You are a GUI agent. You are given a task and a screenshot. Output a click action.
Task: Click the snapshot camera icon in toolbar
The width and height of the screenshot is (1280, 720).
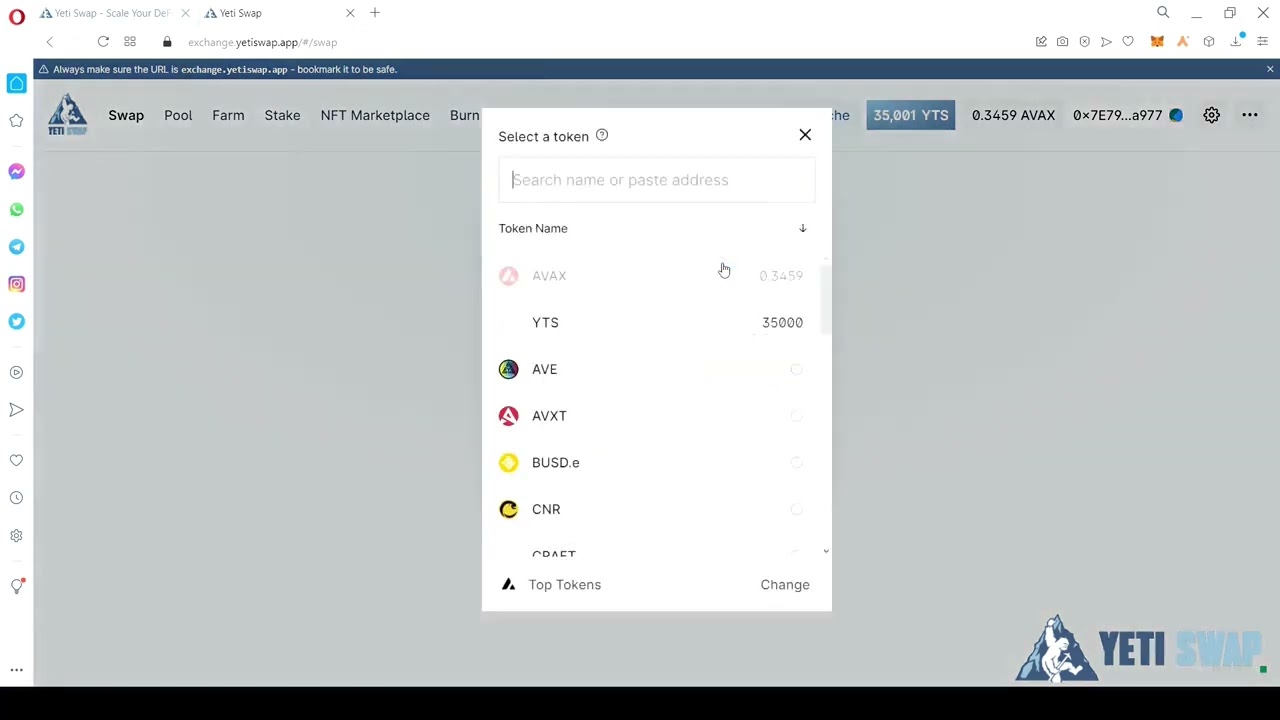1062,42
